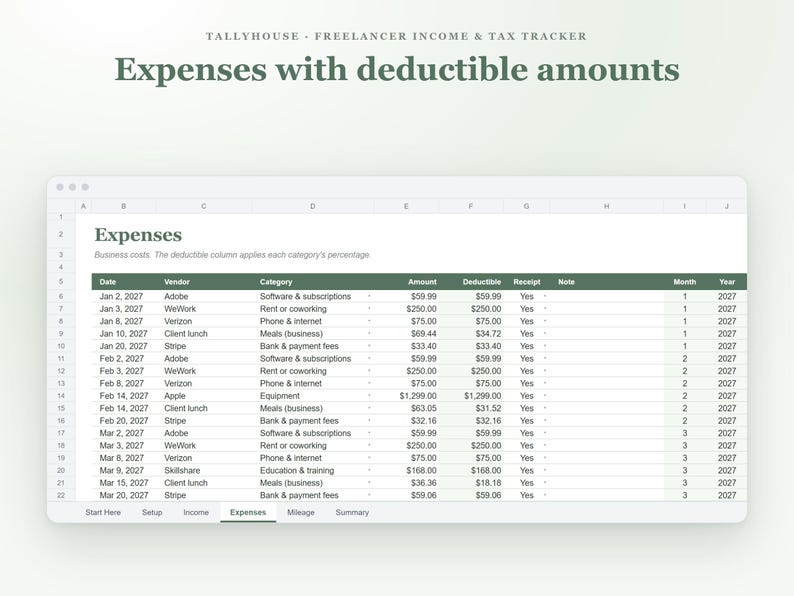794x596 pixels.
Task: Expand category dropdown on Feb 14 Apple row
Action: (x=369, y=396)
